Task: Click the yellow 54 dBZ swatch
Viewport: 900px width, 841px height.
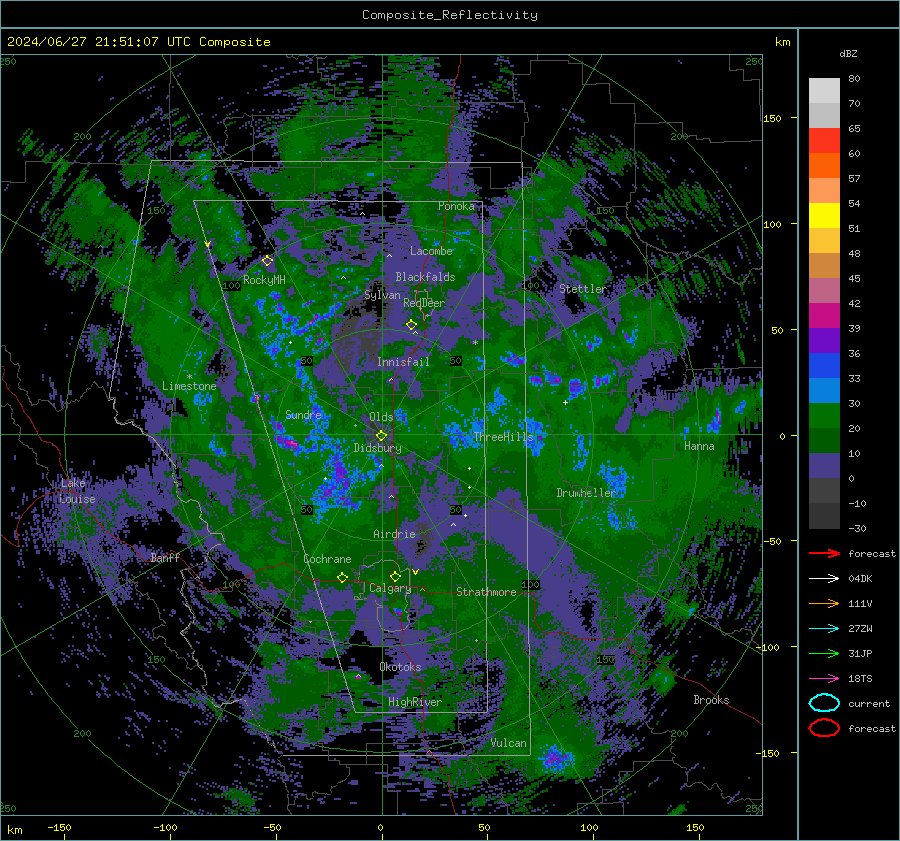Action: click(824, 216)
